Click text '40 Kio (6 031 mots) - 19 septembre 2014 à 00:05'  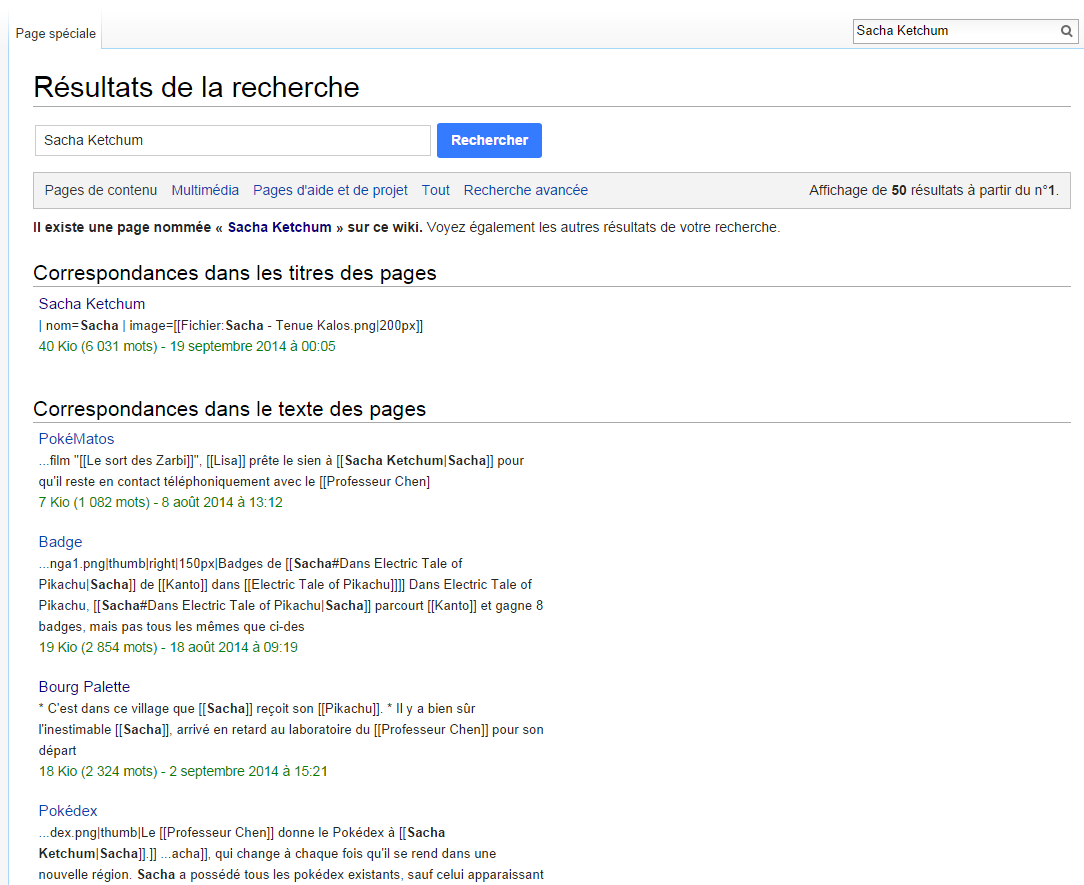[187, 346]
